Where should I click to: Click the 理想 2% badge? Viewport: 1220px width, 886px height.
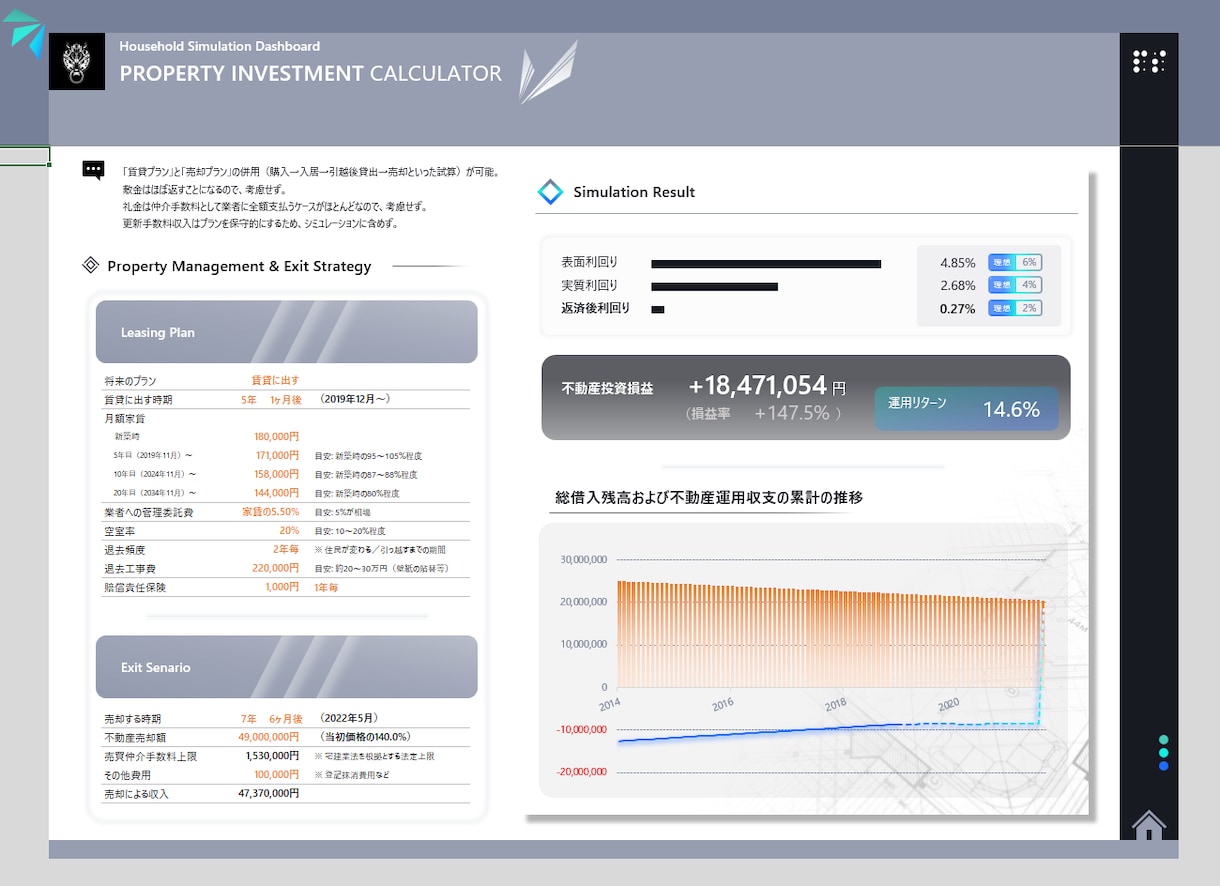pos(1015,308)
